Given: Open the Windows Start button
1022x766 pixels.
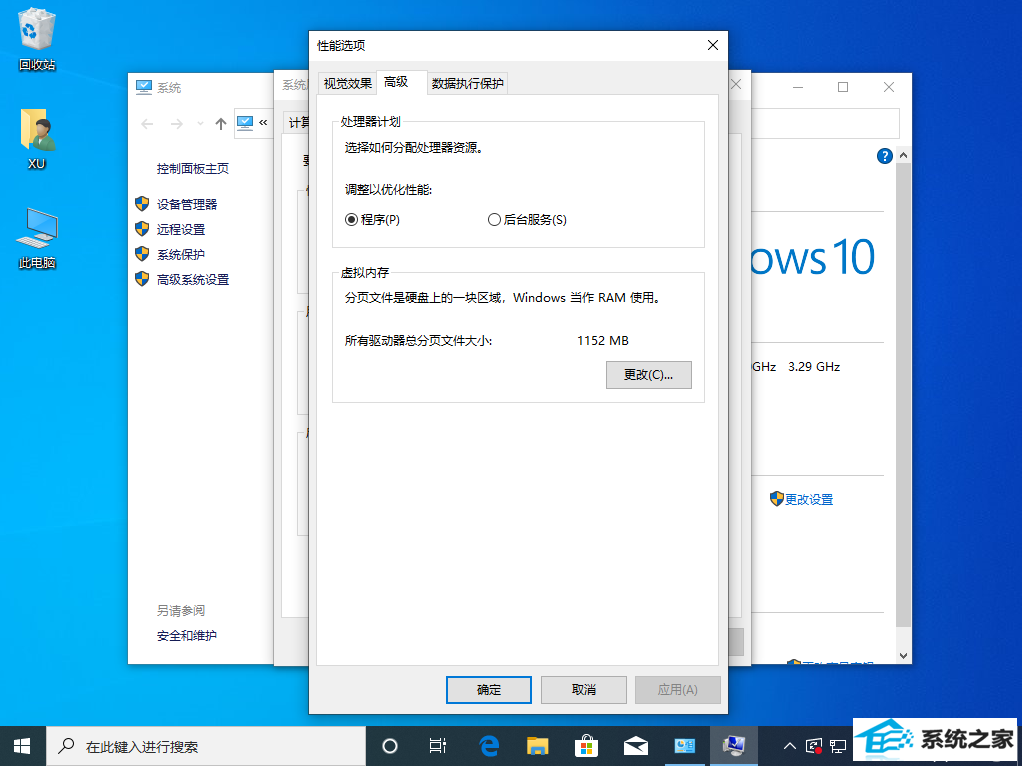Looking at the screenshot, I should (23, 746).
